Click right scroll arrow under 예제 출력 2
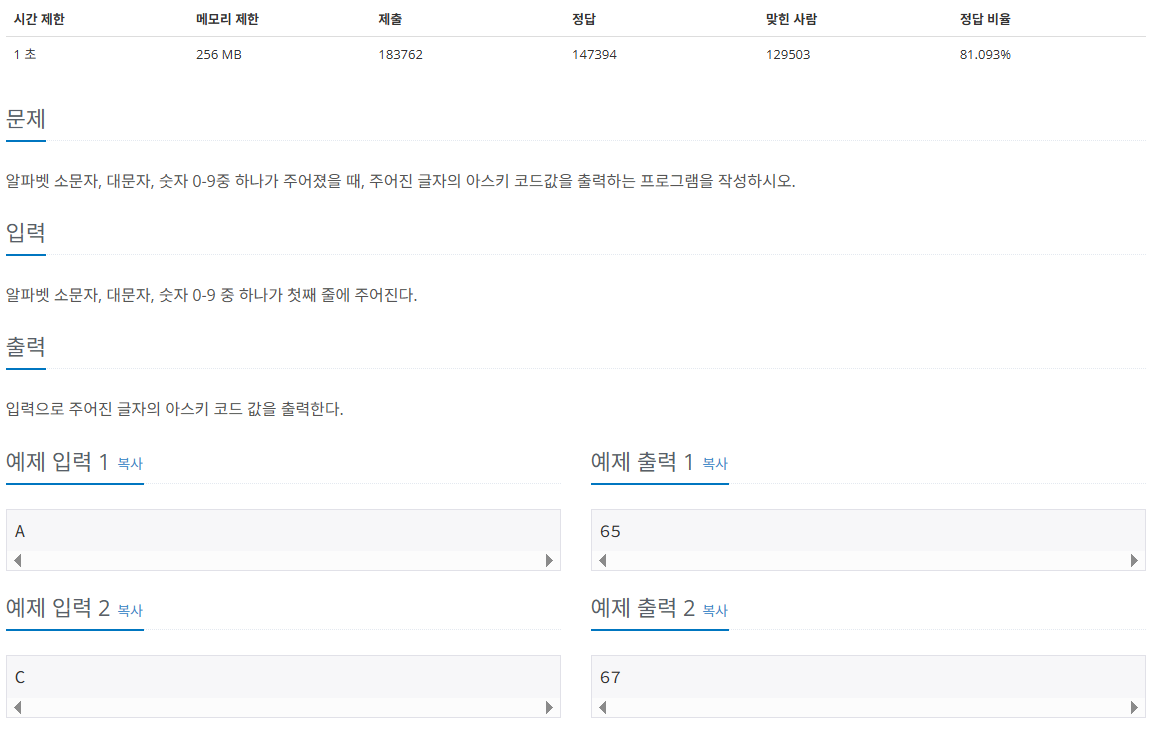1169x737 pixels. [1134, 705]
